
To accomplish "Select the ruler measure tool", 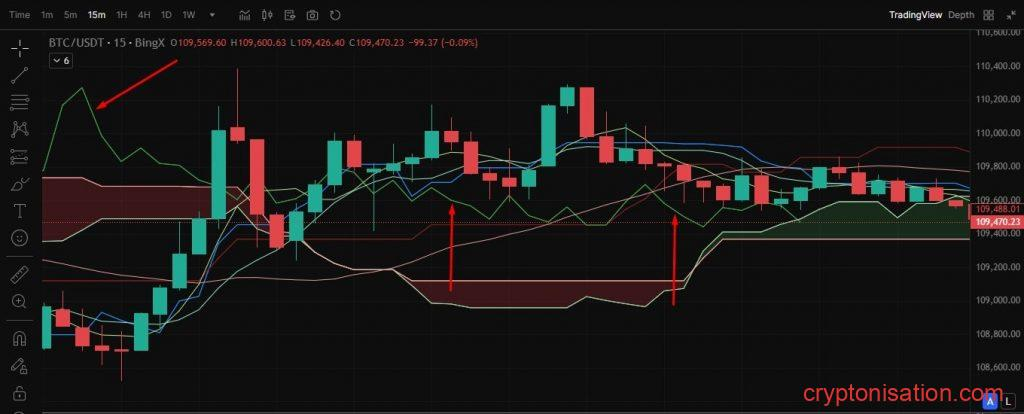I will tap(20, 274).
